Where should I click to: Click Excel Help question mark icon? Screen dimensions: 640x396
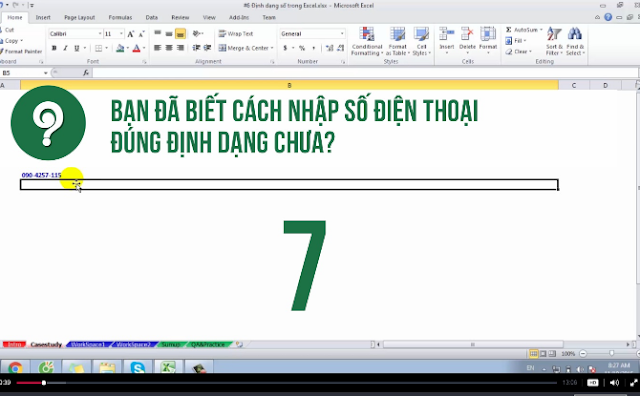(x=608, y=17)
